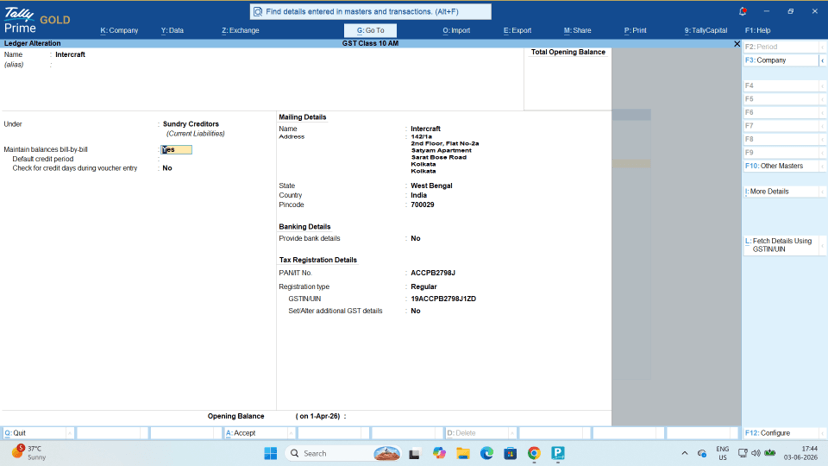The height and width of the screenshot is (466, 828).
Task: Open battery icon in system tray
Action: pos(770,453)
